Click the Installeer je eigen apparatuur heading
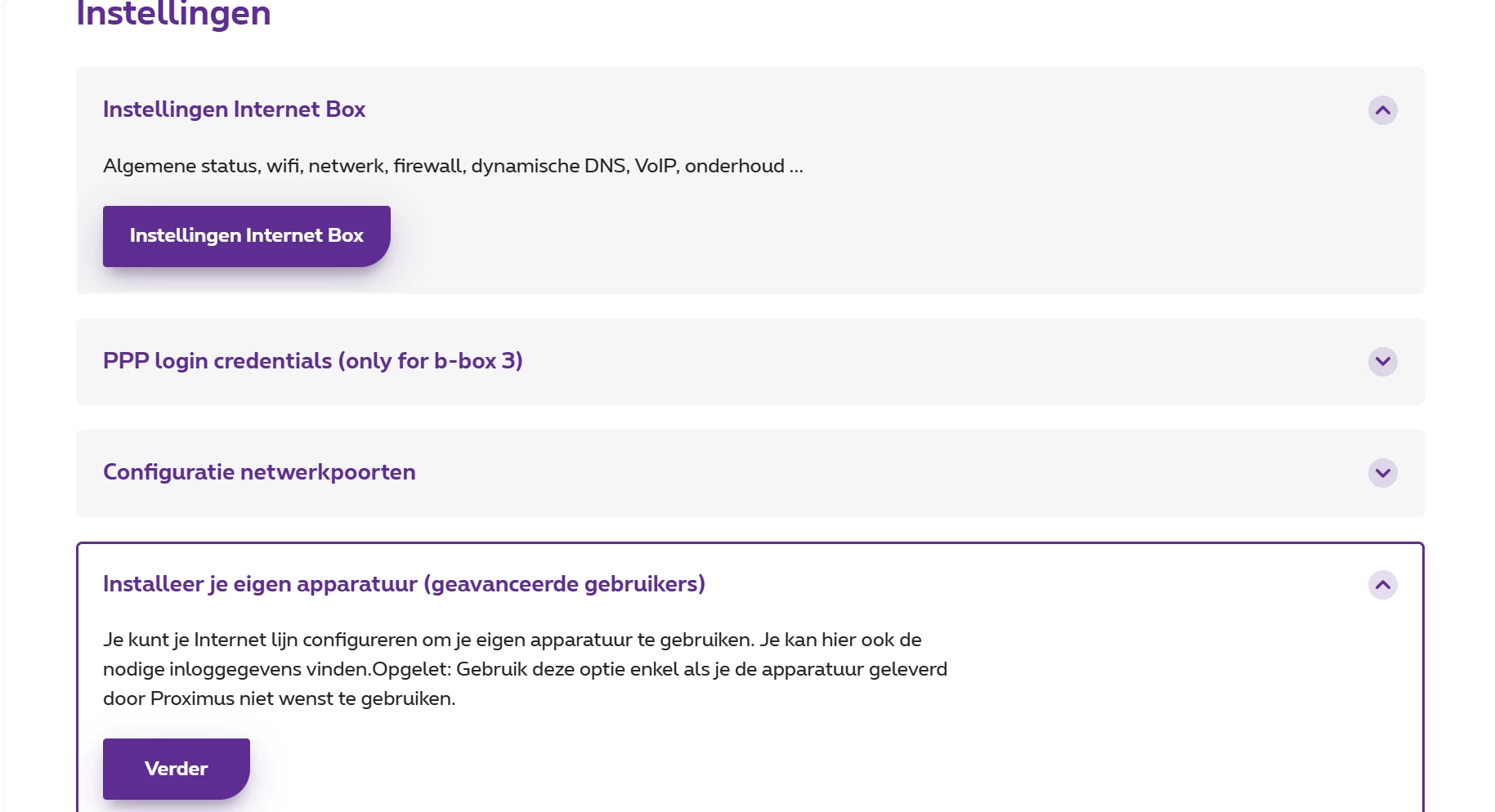This screenshot has width=1495, height=812. tap(404, 584)
